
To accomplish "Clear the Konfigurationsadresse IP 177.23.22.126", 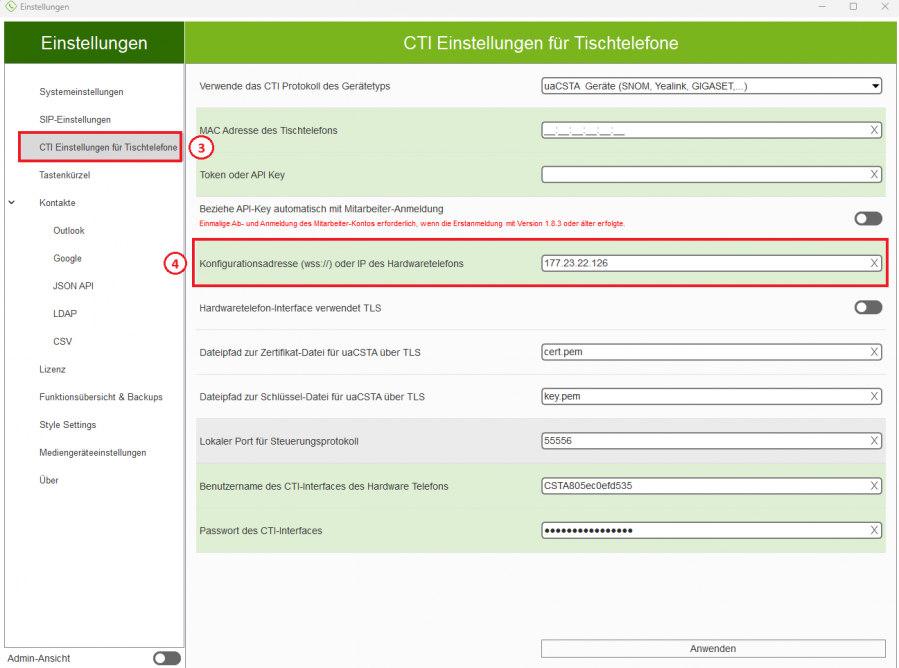I will tap(875, 264).
